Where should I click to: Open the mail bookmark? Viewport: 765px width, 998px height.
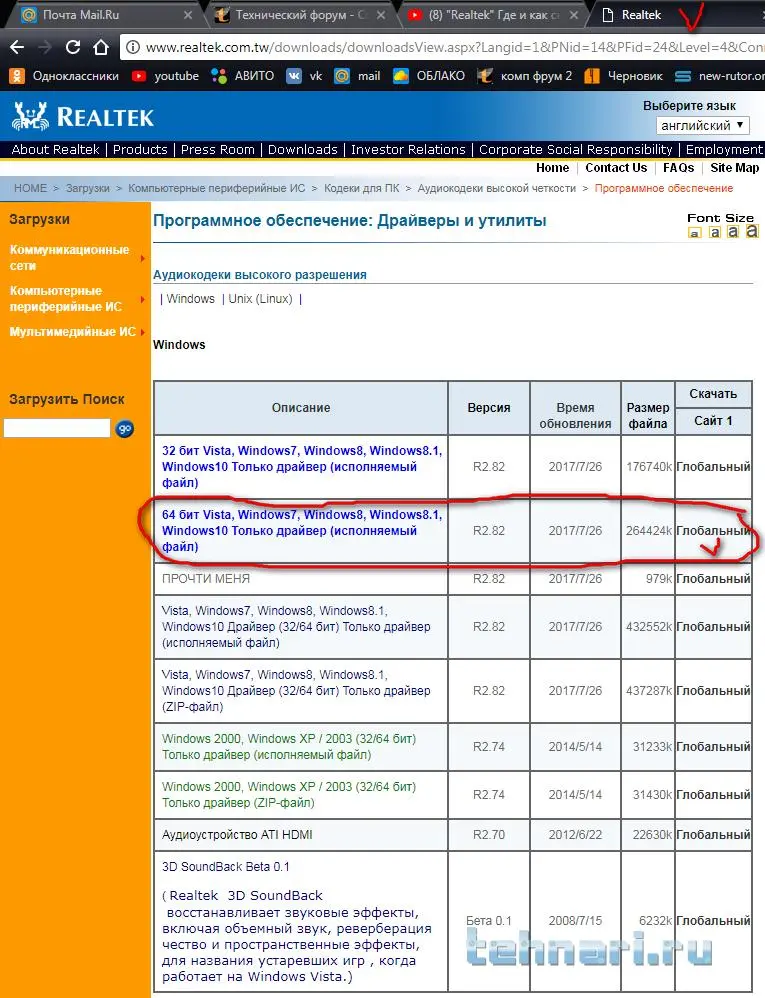[357, 76]
